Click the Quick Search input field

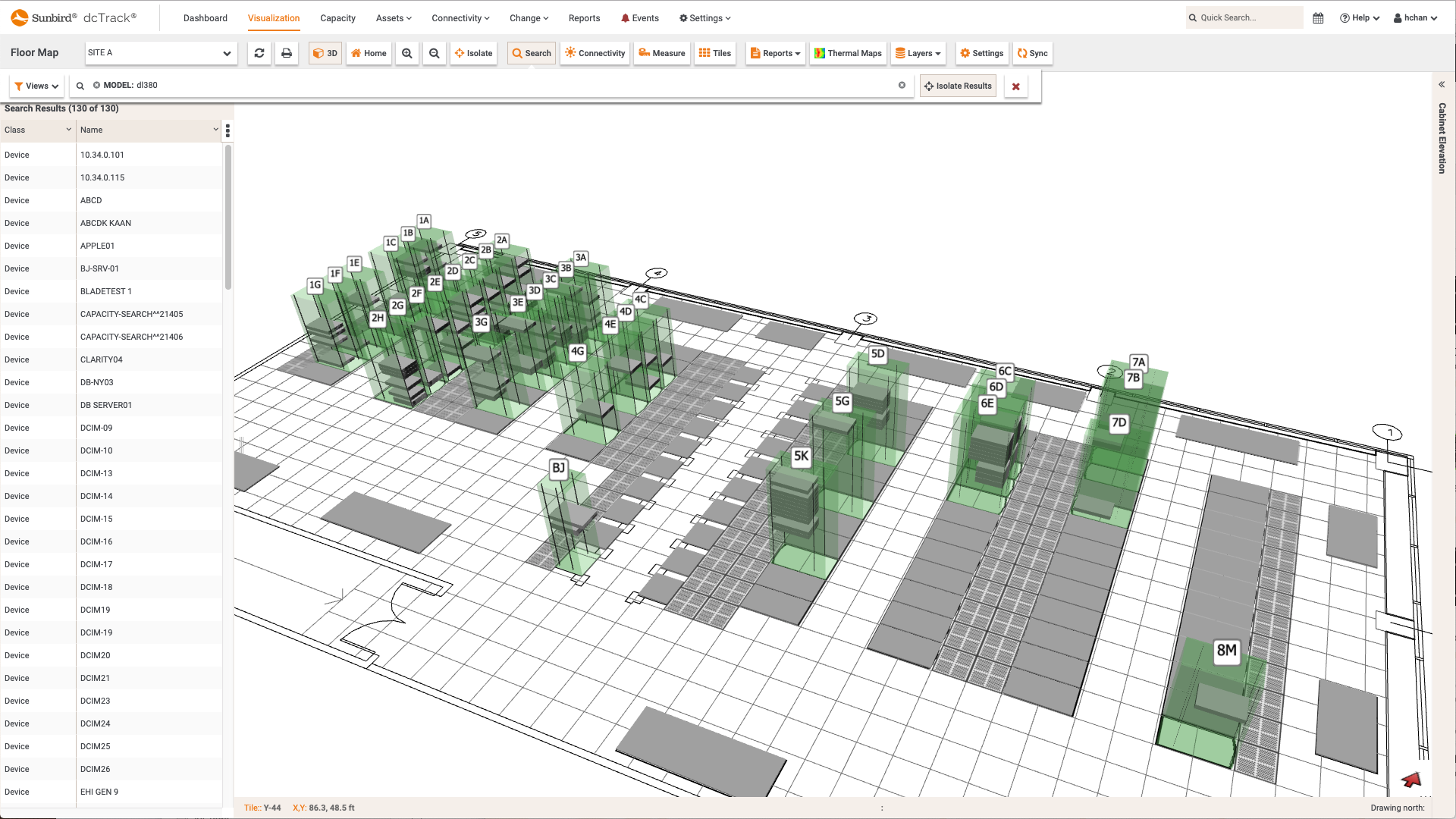[1244, 17]
